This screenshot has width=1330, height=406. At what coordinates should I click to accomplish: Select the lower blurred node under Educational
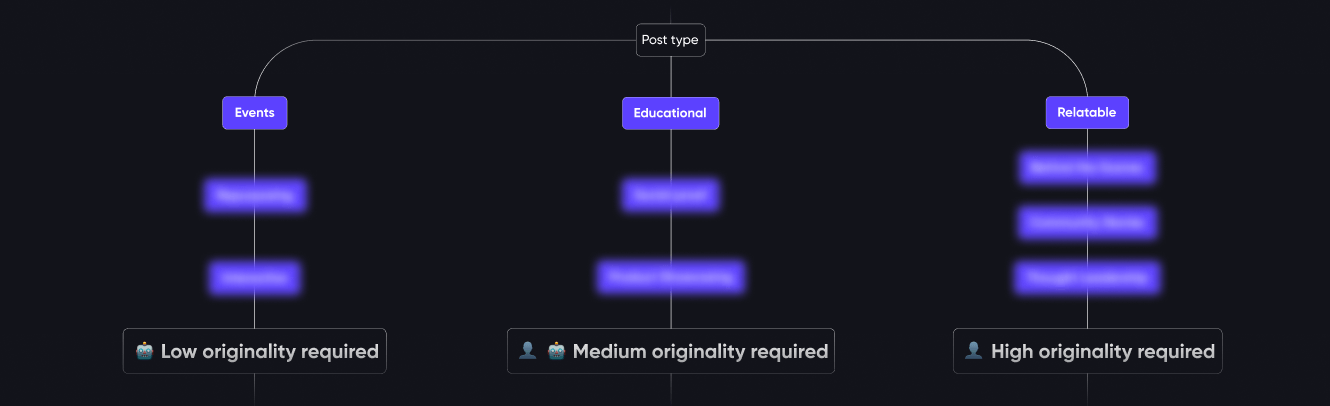(670, 277)
